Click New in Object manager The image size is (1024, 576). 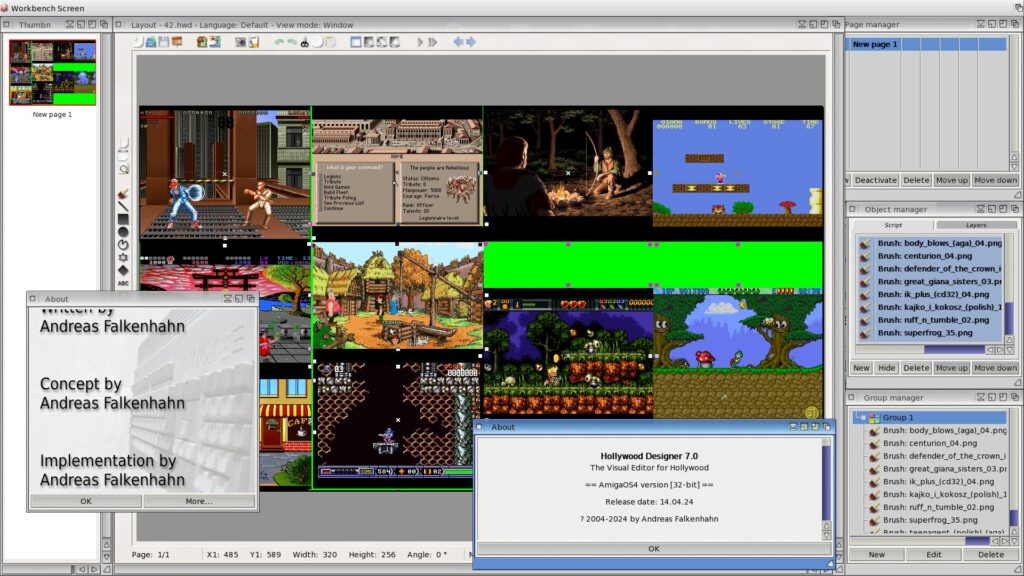click(861, 368)
